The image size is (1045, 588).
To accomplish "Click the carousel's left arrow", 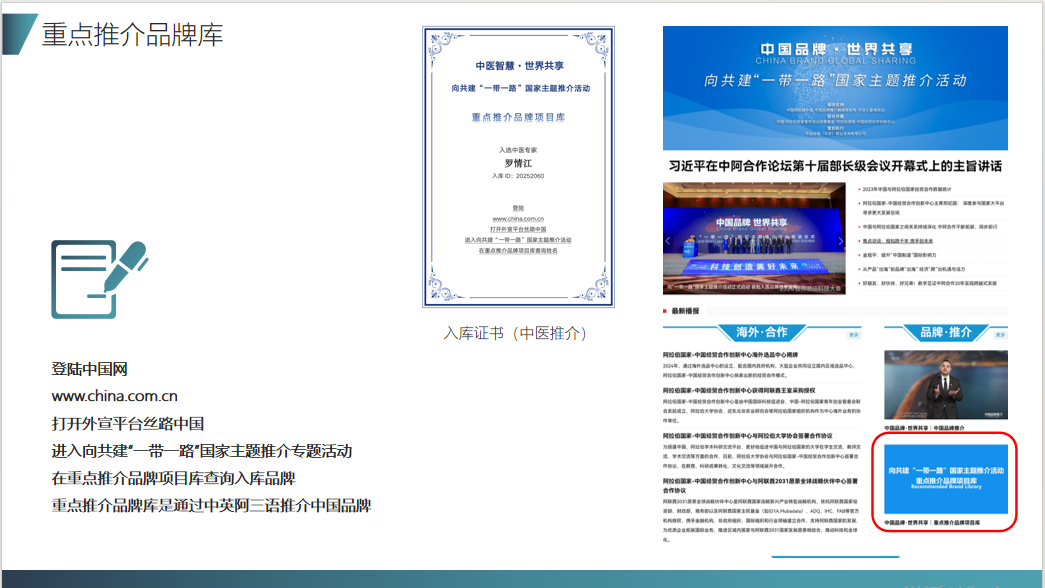I will point(669,241).
